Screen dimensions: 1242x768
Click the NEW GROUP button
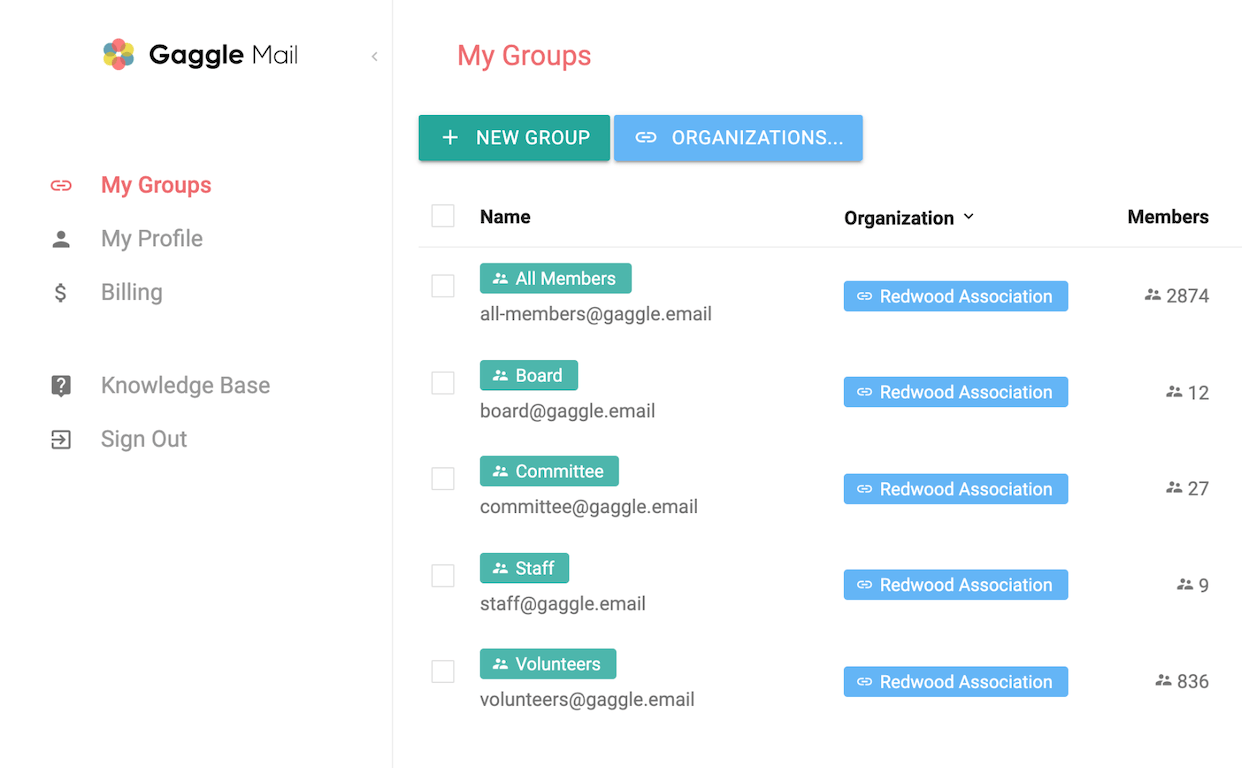[514, 138]
